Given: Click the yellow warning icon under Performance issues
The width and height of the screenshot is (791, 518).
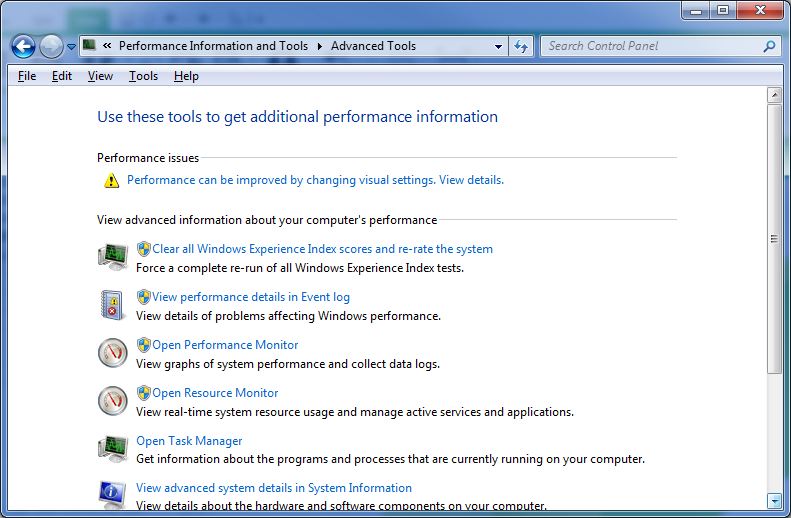Looking at the screenshot, I should pos(112,181).
